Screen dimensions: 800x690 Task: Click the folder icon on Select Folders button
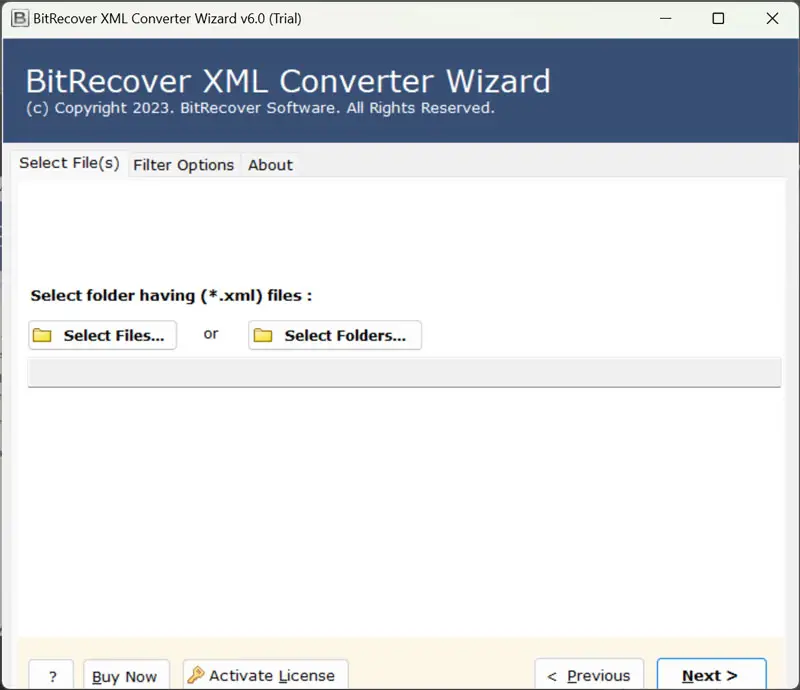265,335
